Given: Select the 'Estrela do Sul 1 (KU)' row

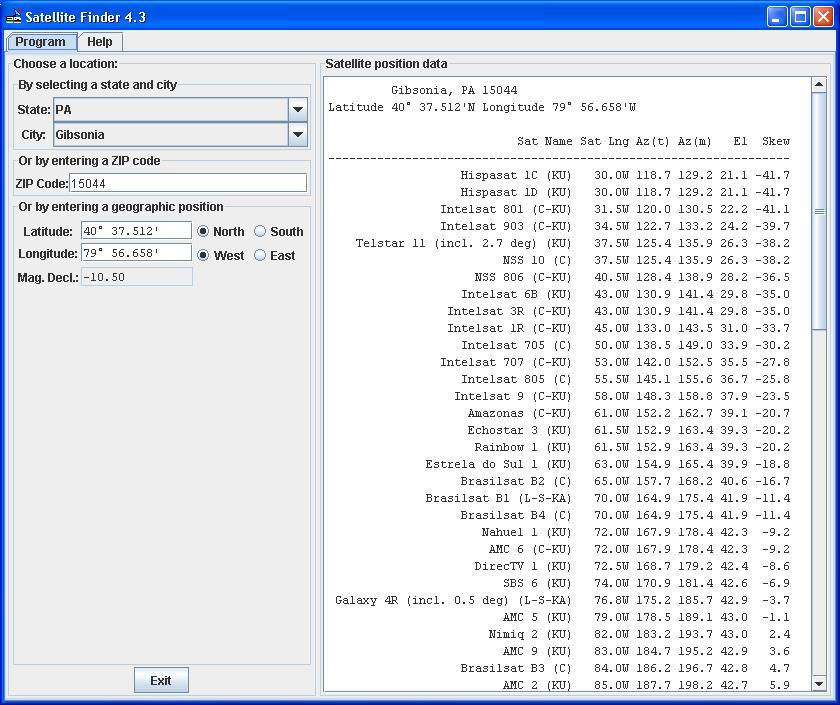Looking at the screenshot, I should tap(559, 464).
